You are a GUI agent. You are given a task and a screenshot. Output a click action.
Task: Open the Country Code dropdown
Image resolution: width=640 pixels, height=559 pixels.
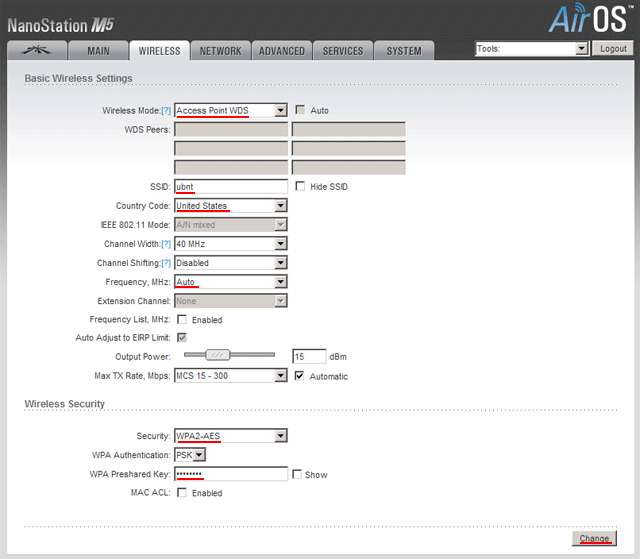tap(231, 206)
